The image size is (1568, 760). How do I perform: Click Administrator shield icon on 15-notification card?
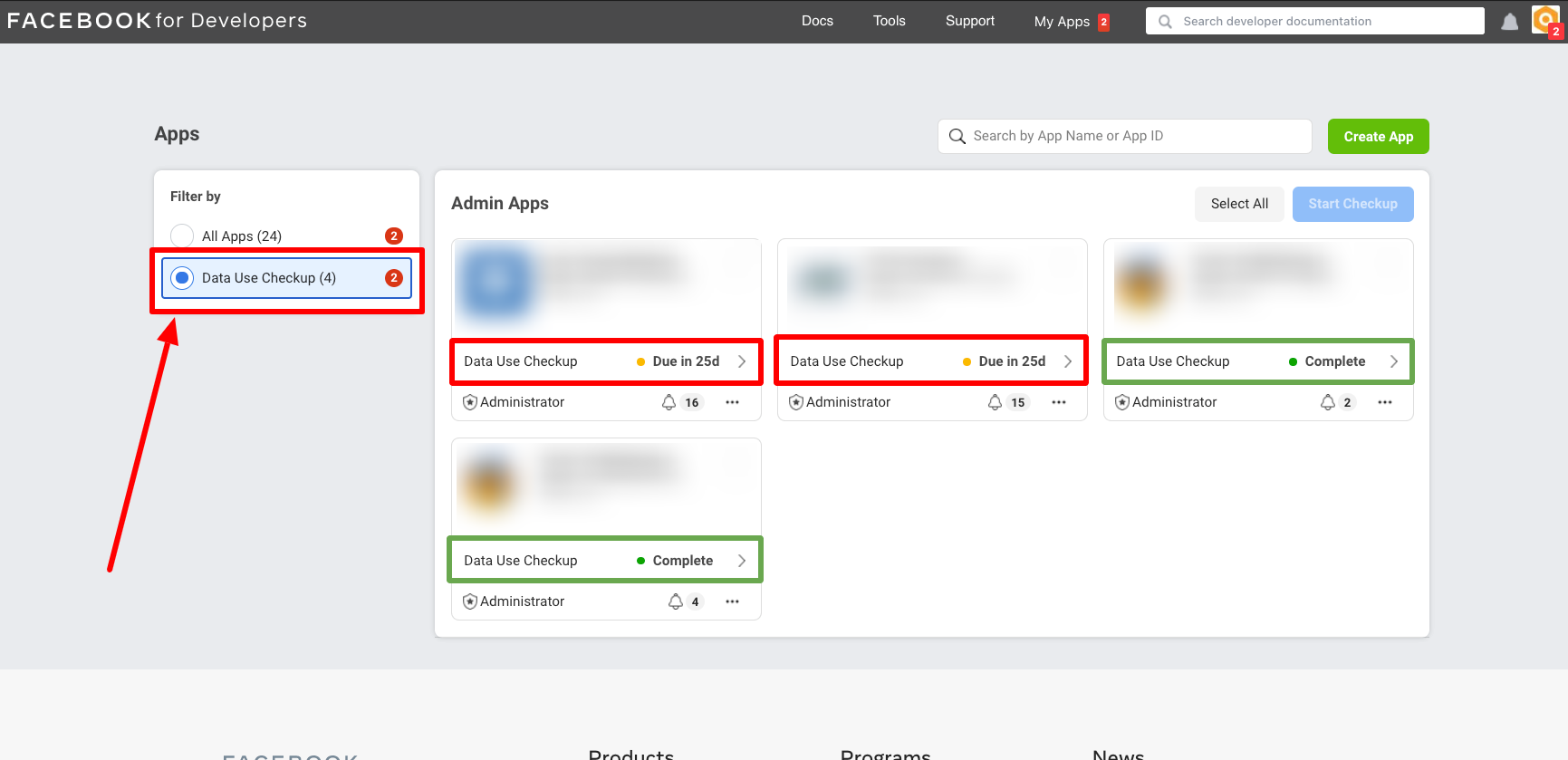[796, 402]
